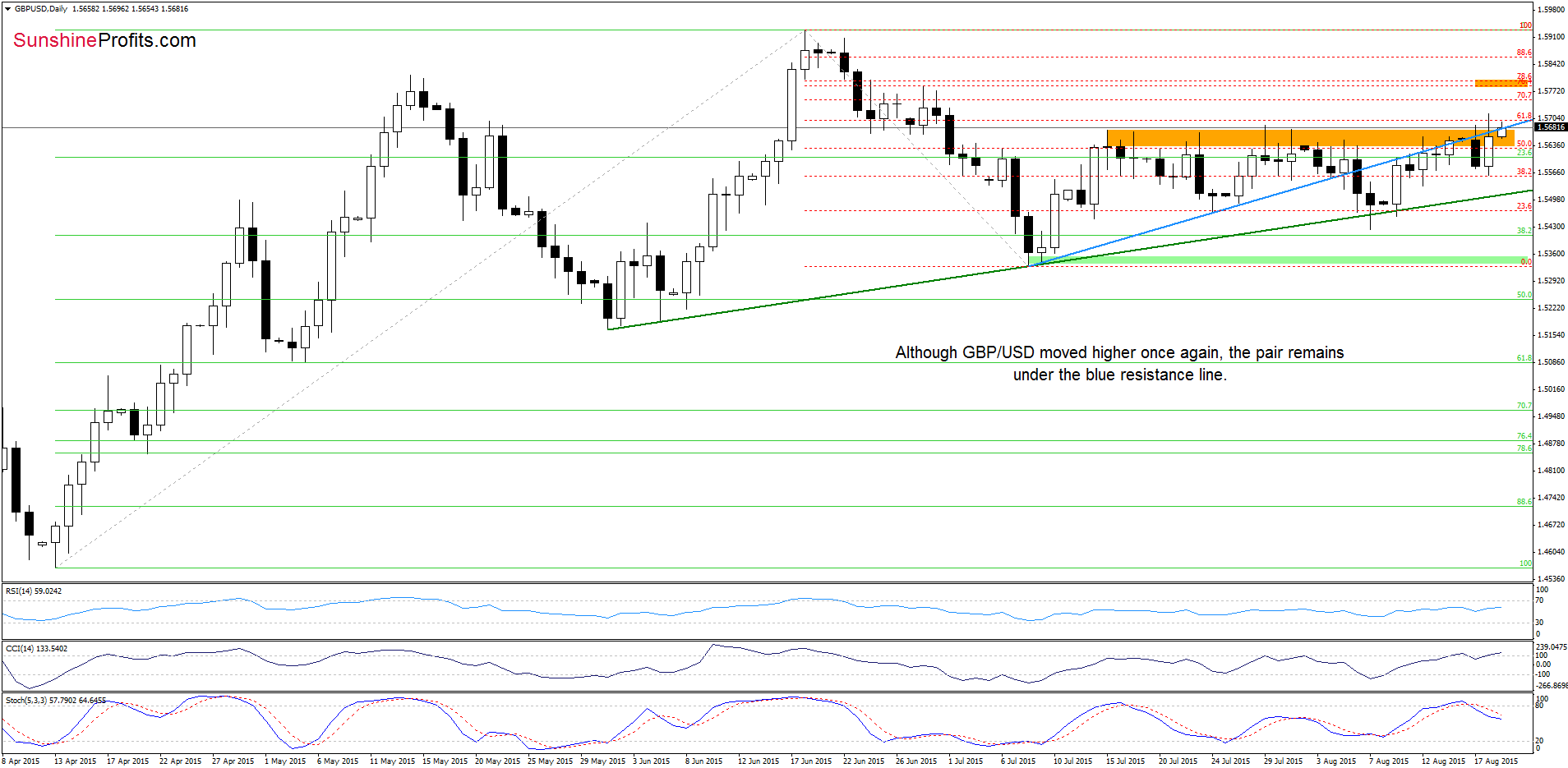1568x768 pixels.
Task: Select the RSI(14) 59.0242 indicator label
Action: pyautogui.click(x=34, y=591)
